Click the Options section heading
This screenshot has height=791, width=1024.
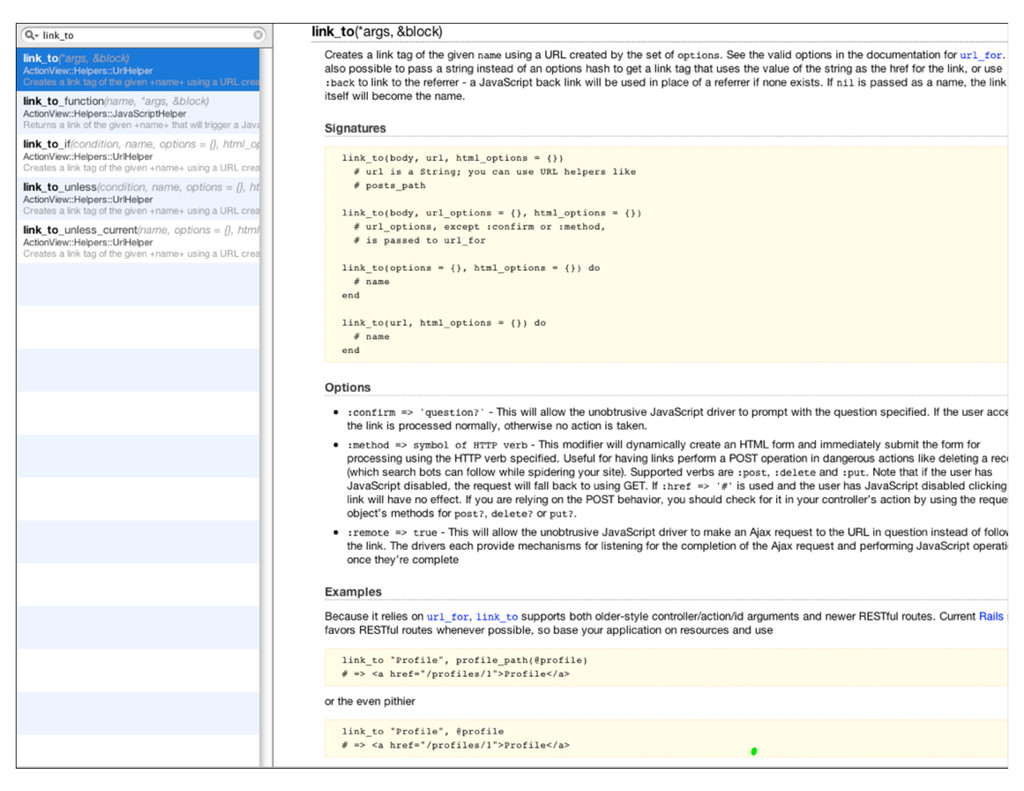coord(347,387)
